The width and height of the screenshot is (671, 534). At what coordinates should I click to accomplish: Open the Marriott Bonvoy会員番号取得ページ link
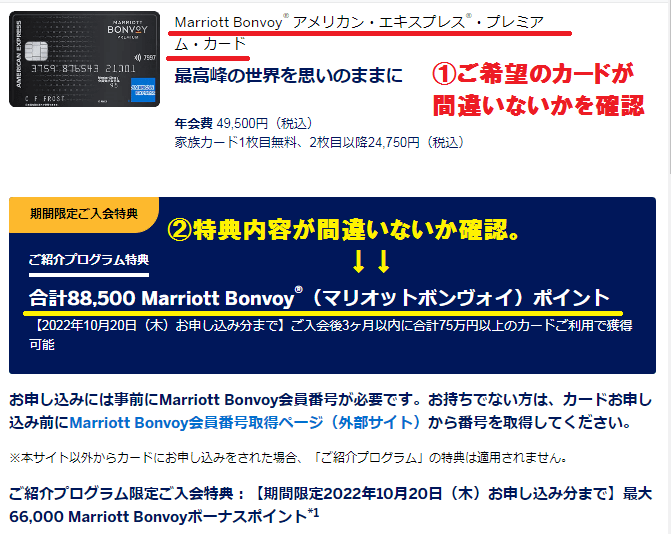[246, 423]
